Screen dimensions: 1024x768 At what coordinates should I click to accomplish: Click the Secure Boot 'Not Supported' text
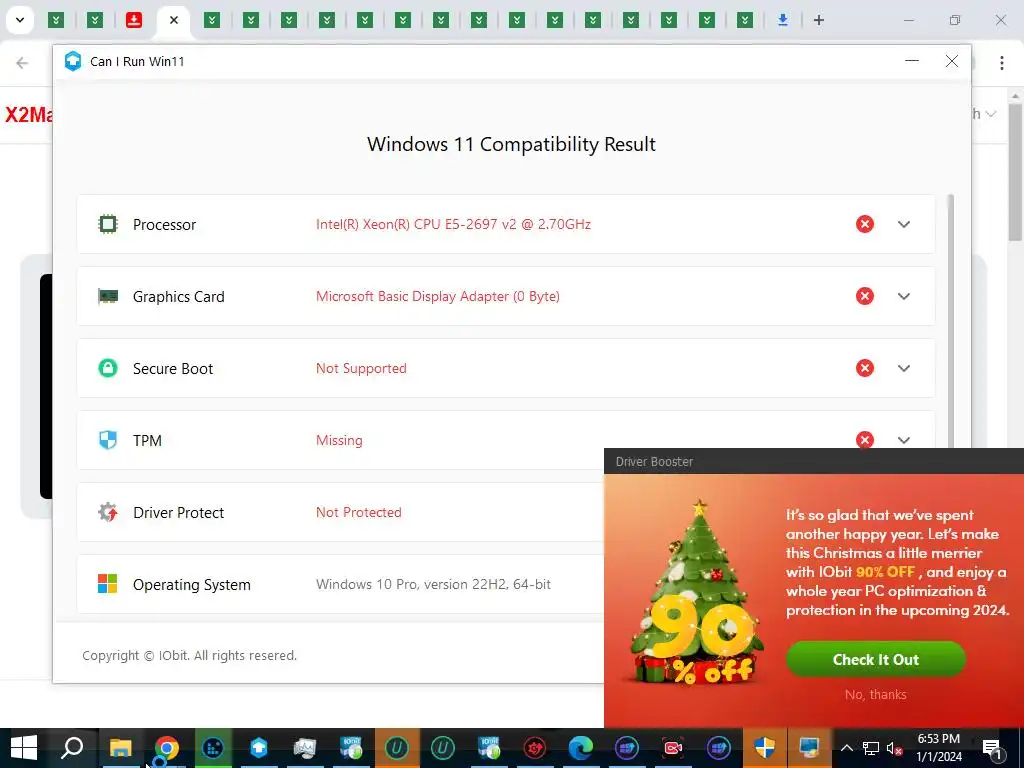point(361,368)
